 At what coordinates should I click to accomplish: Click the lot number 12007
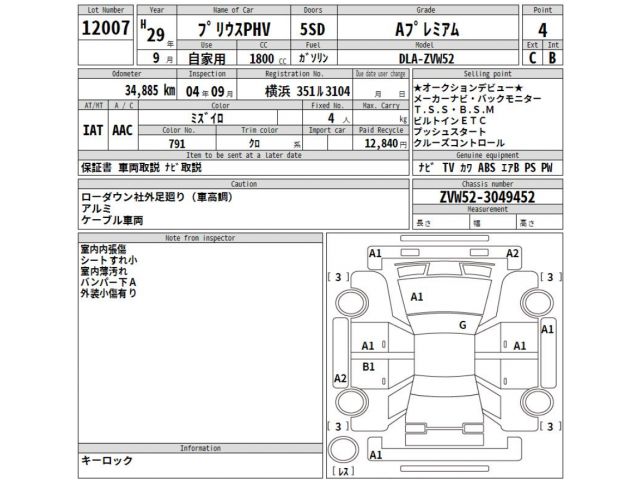click(106, 28)
